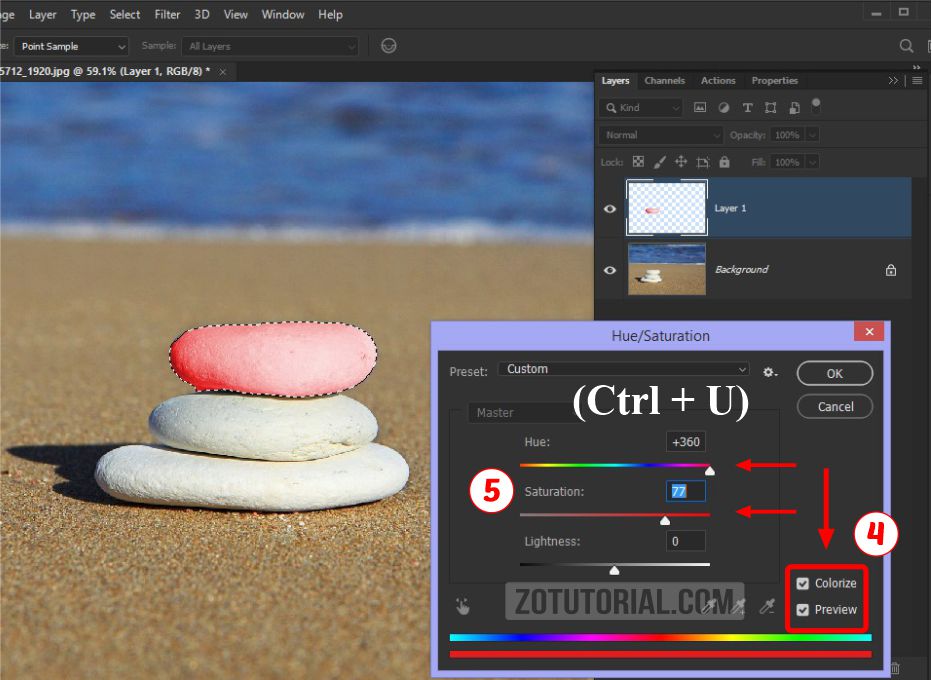The image size is (932, 680).
Task: Switch to the Channels tab
Action: click(x=665, y=80)
